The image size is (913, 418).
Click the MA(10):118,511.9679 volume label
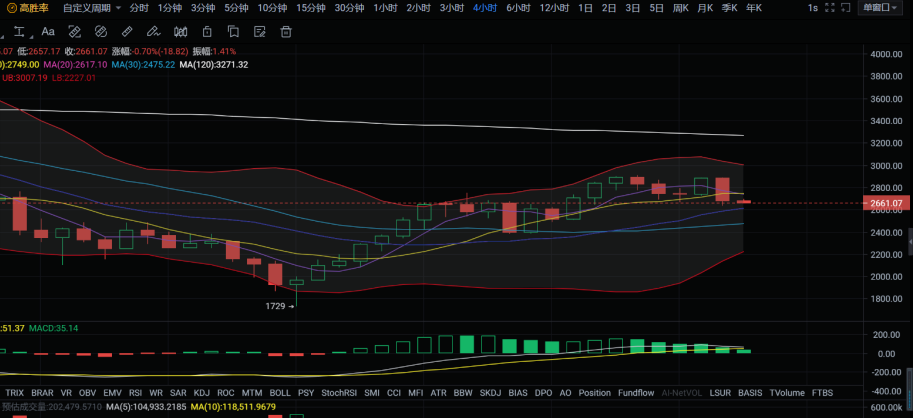tap(233, 406)
